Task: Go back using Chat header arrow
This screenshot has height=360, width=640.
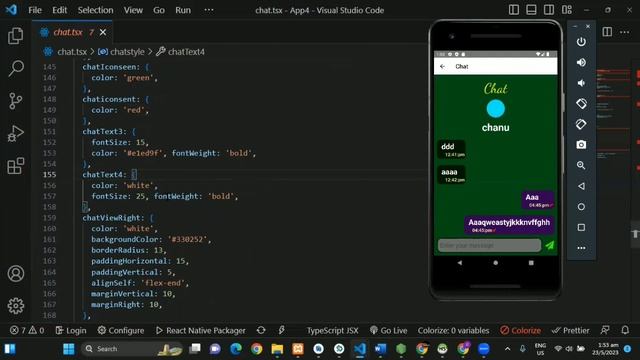Action: click(x=442, y=66)
